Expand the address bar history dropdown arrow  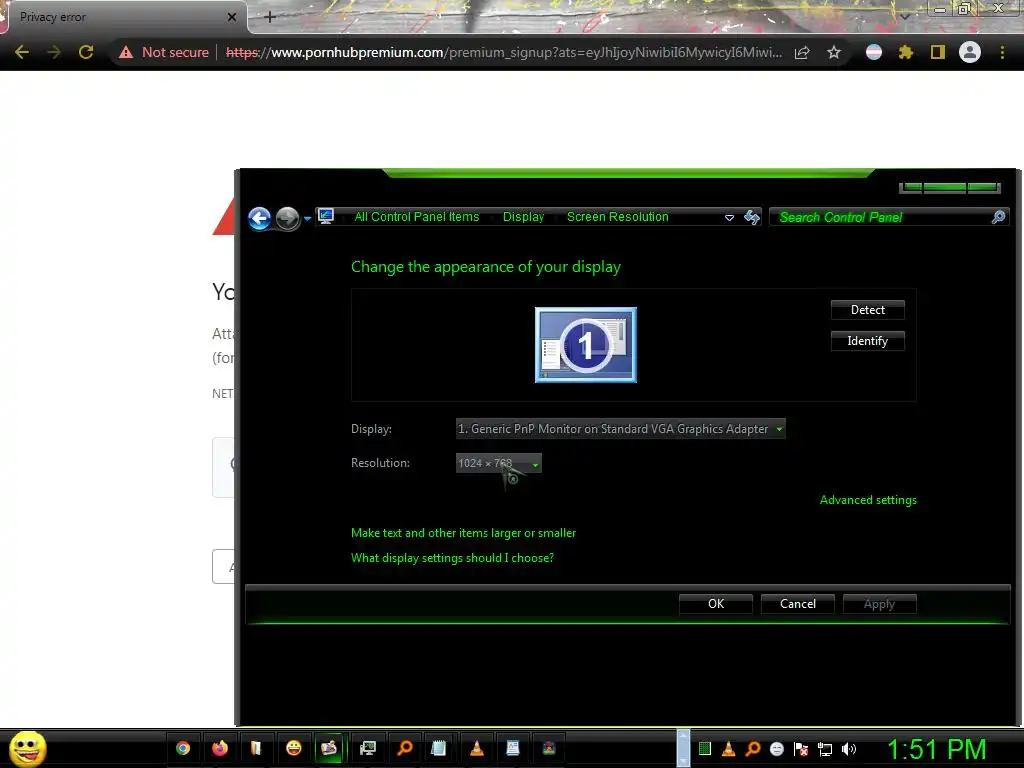[729, 217]
